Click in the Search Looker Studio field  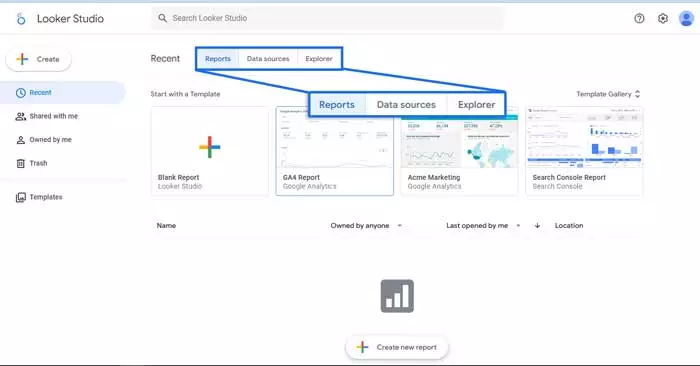tap(328, 18)
